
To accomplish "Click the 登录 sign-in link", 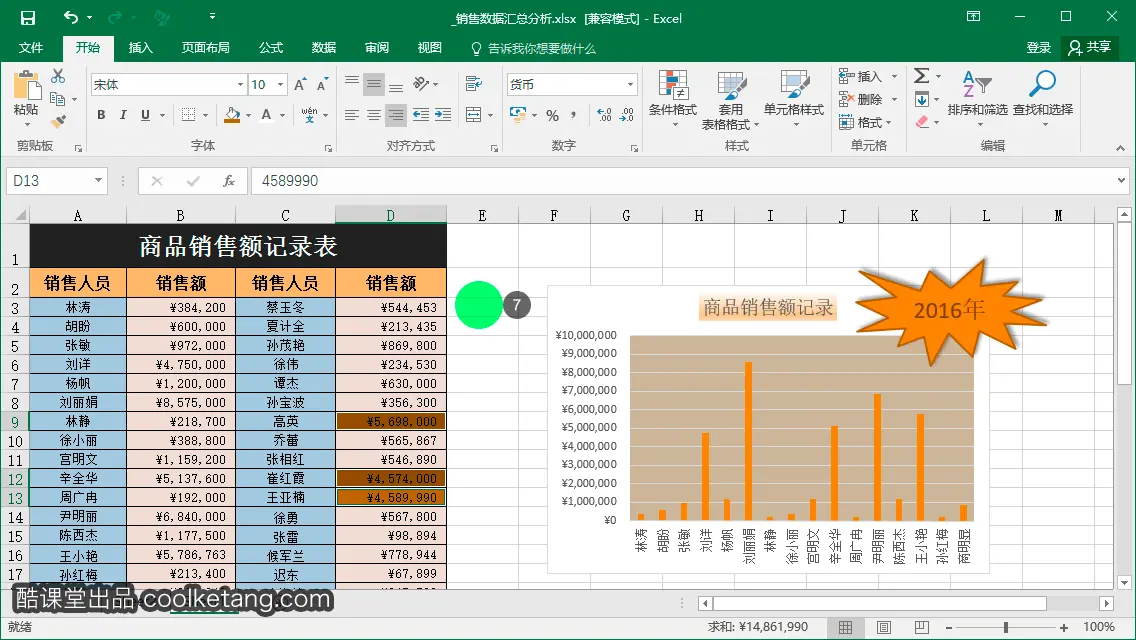I will click(x=1038, y=48).
